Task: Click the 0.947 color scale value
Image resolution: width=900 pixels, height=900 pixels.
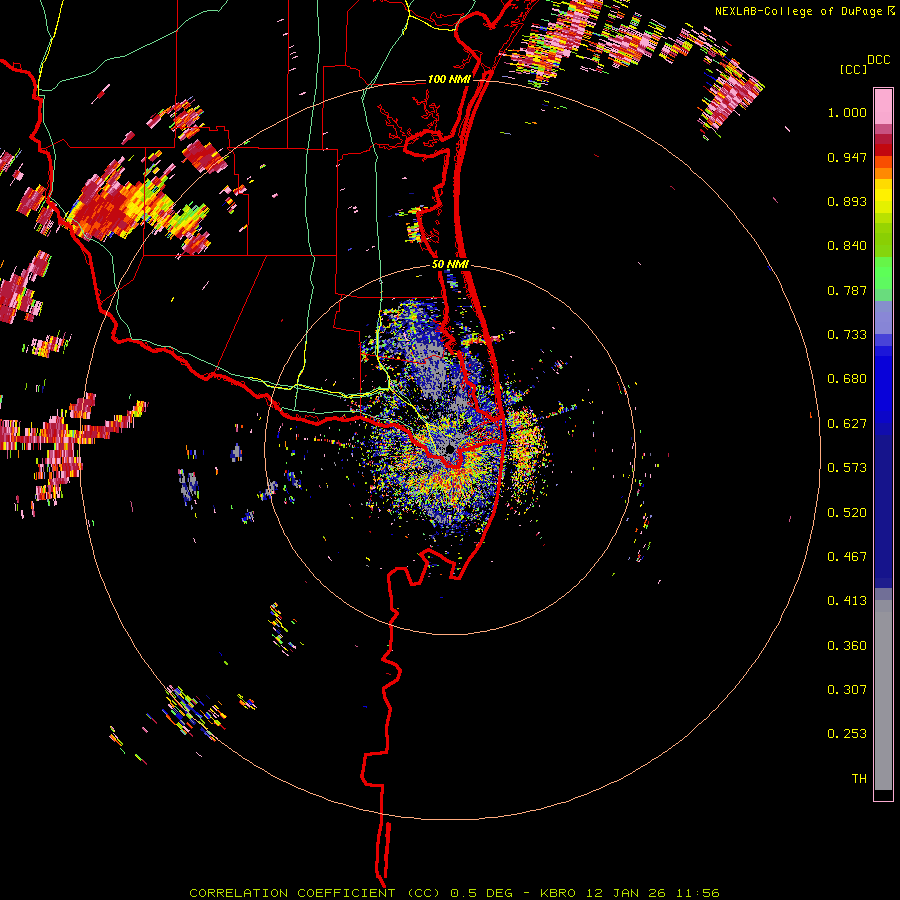Action: click(847, 157)
